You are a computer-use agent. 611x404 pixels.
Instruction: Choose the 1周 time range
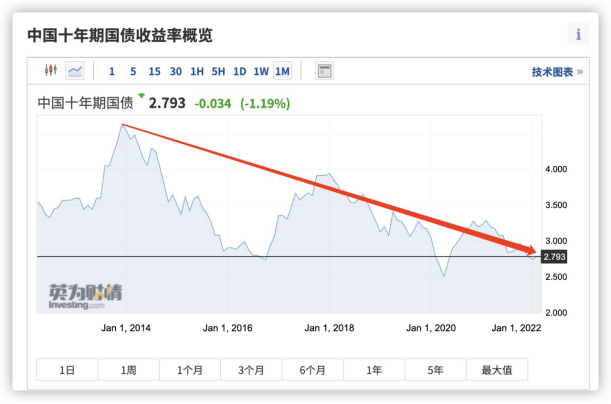tap(129, 370)
